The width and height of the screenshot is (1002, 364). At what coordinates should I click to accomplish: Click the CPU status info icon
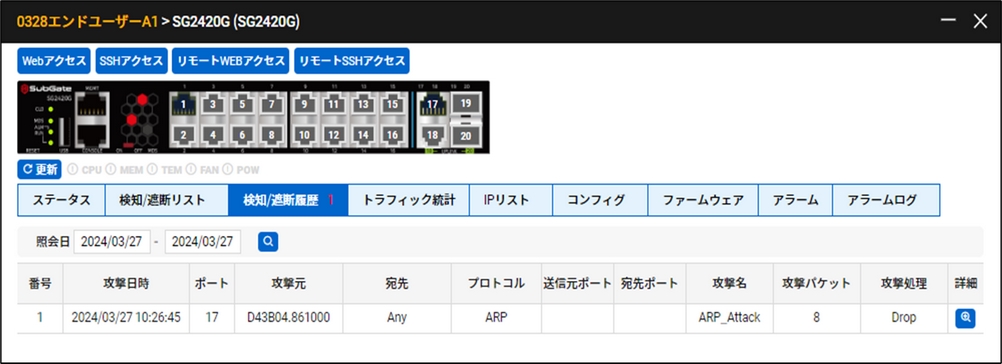pyautogui.click(x=72, y=170)
